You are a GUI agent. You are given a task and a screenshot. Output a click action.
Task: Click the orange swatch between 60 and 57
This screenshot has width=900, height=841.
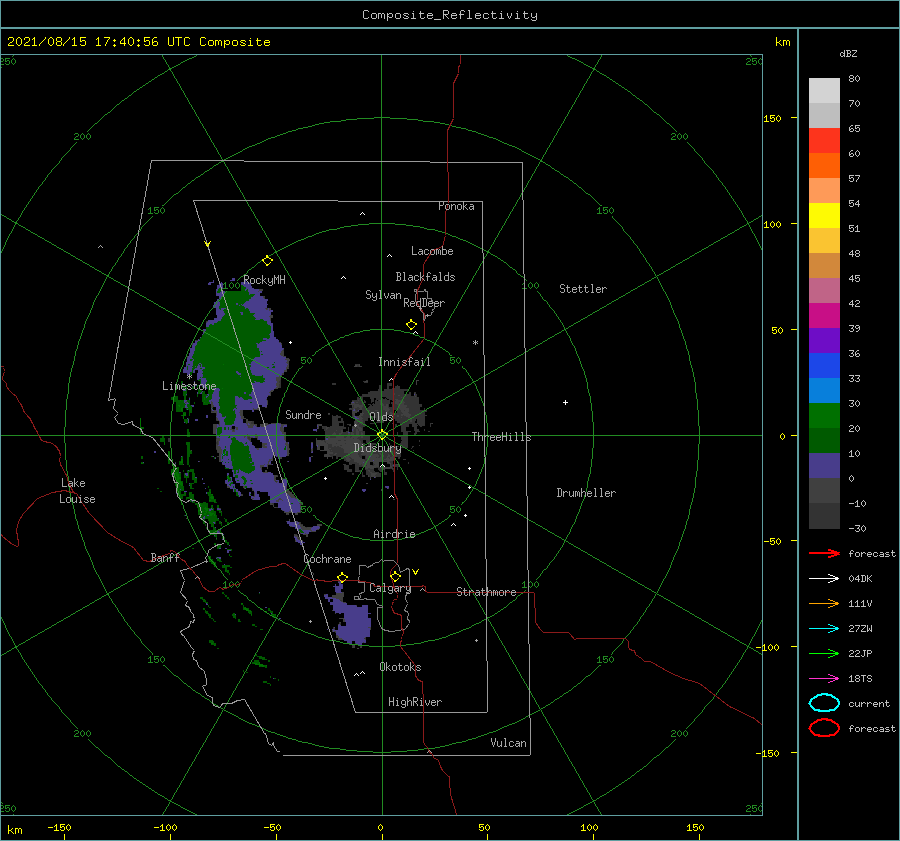pos(824,165)
